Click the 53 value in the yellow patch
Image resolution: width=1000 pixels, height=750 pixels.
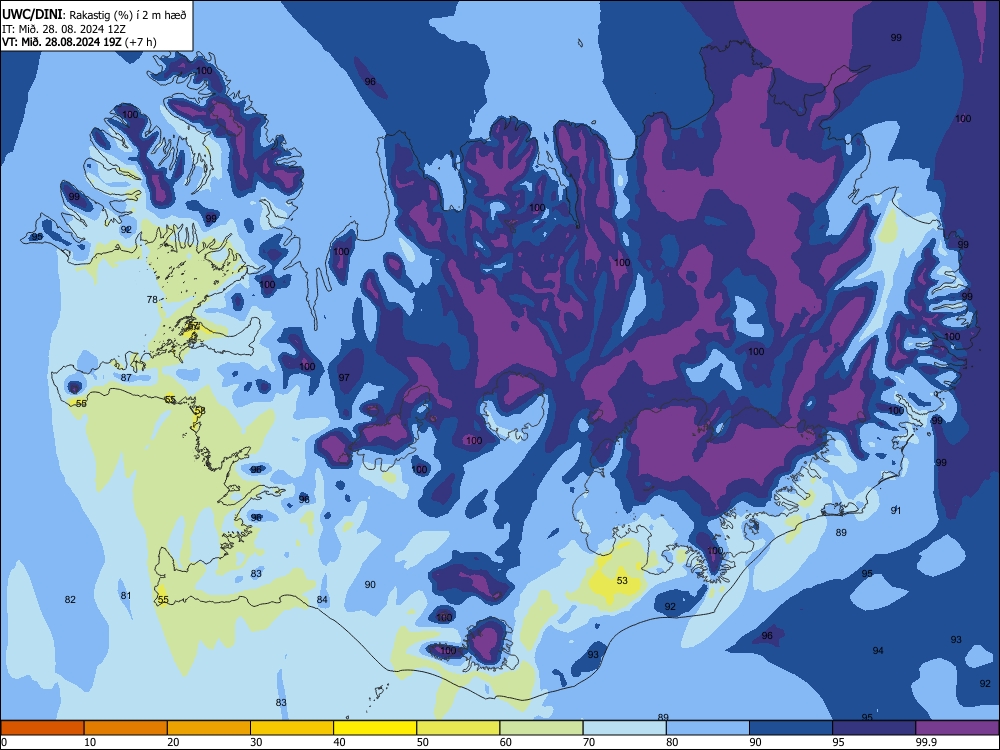pos(622,580)
